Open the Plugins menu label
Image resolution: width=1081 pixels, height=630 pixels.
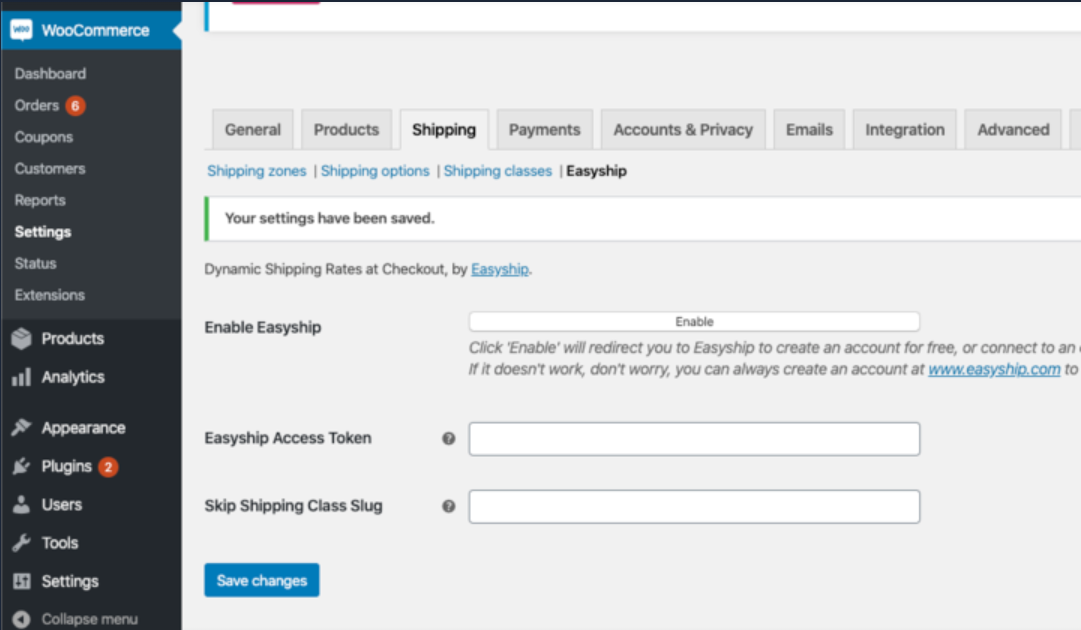66,467
